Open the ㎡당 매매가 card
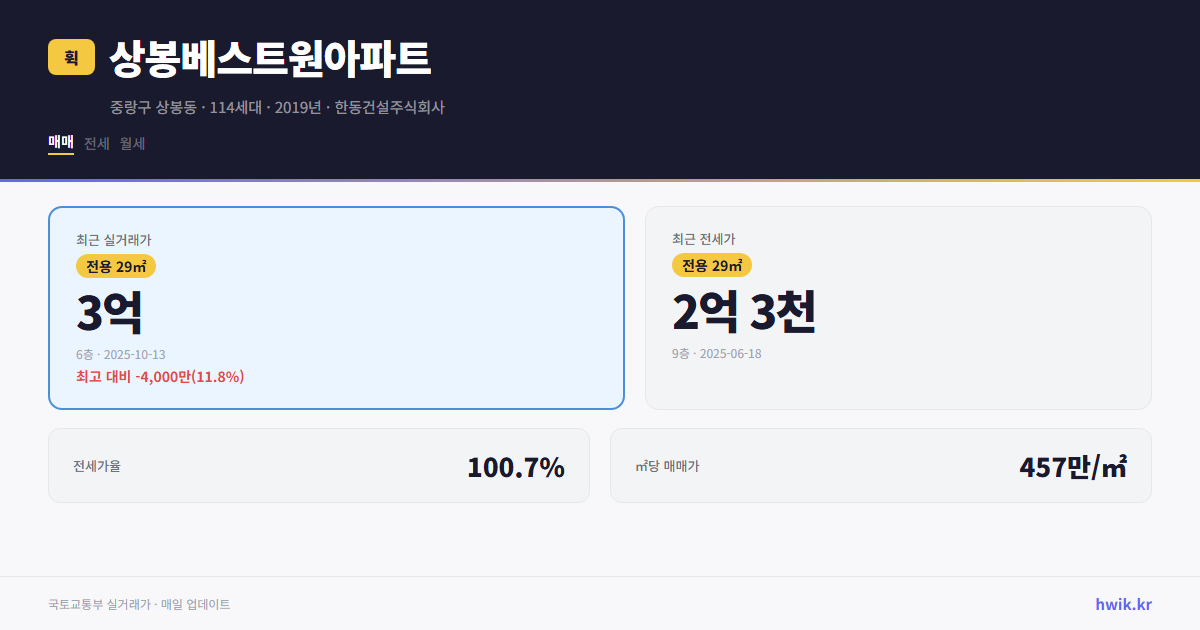 coord(881,465)
